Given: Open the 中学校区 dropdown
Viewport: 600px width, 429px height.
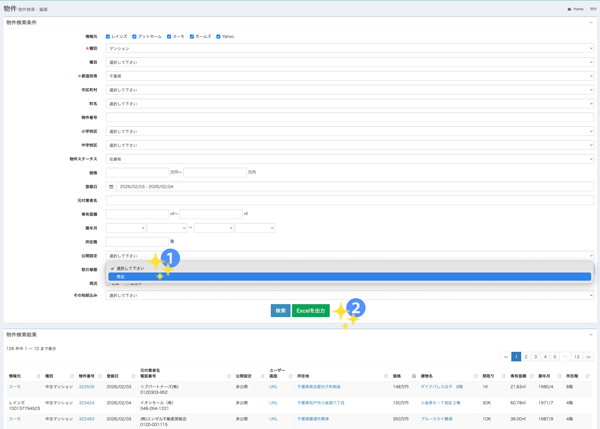Looking at the screenshot, I should (350, 145).
